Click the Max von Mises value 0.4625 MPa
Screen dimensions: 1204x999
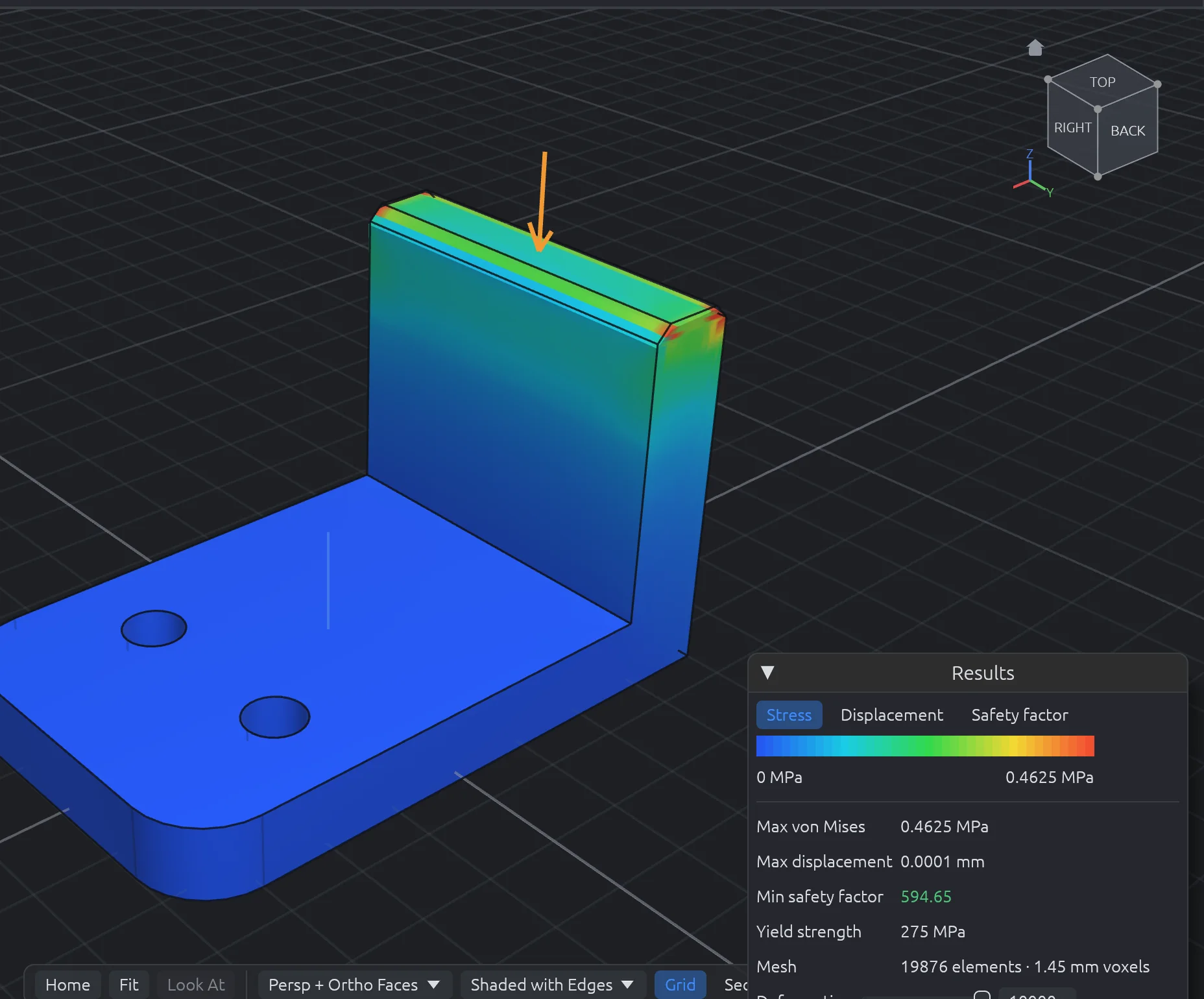coord(944,826)
